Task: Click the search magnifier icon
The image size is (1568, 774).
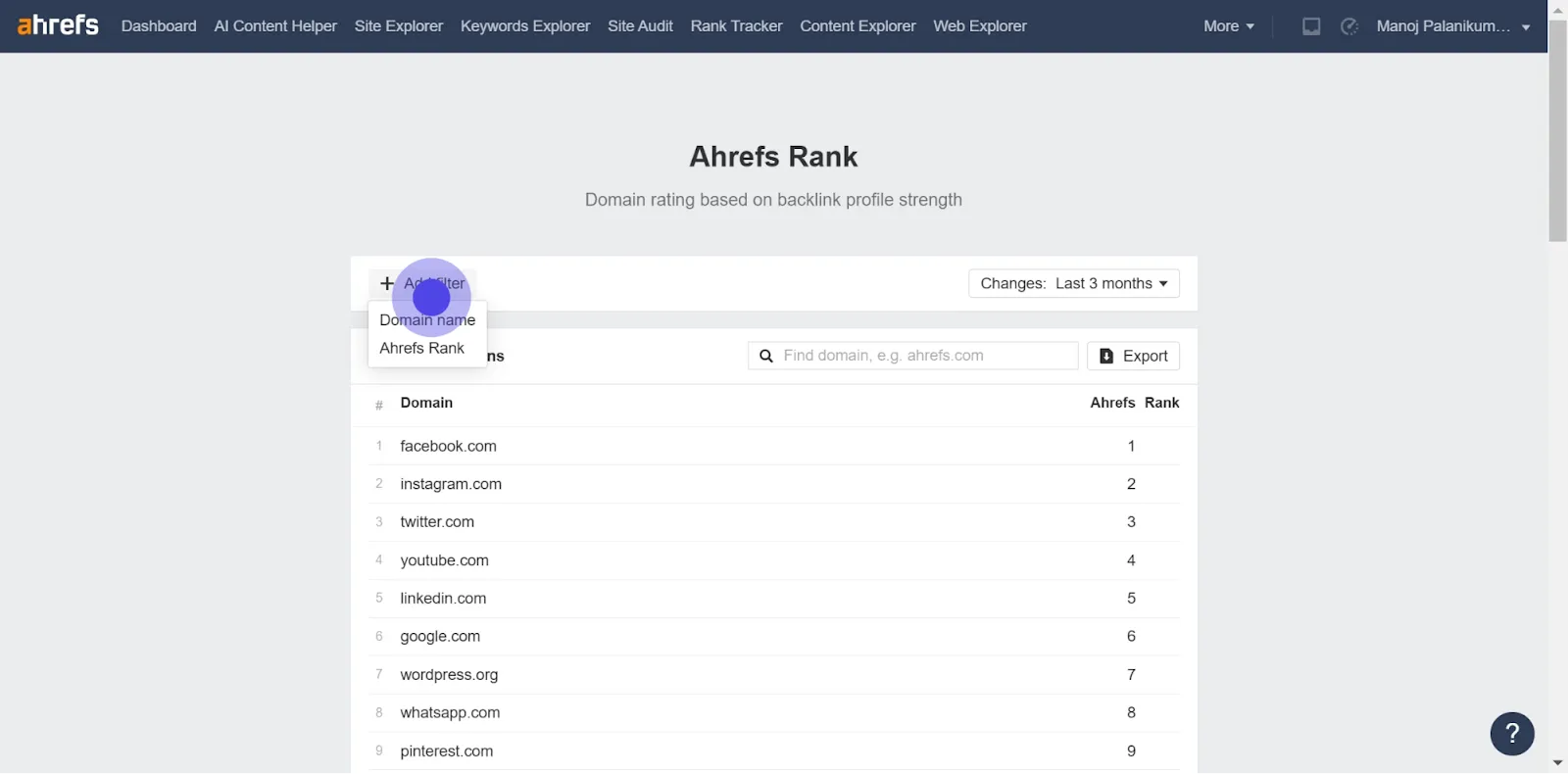Action: (x=766, y=356)
